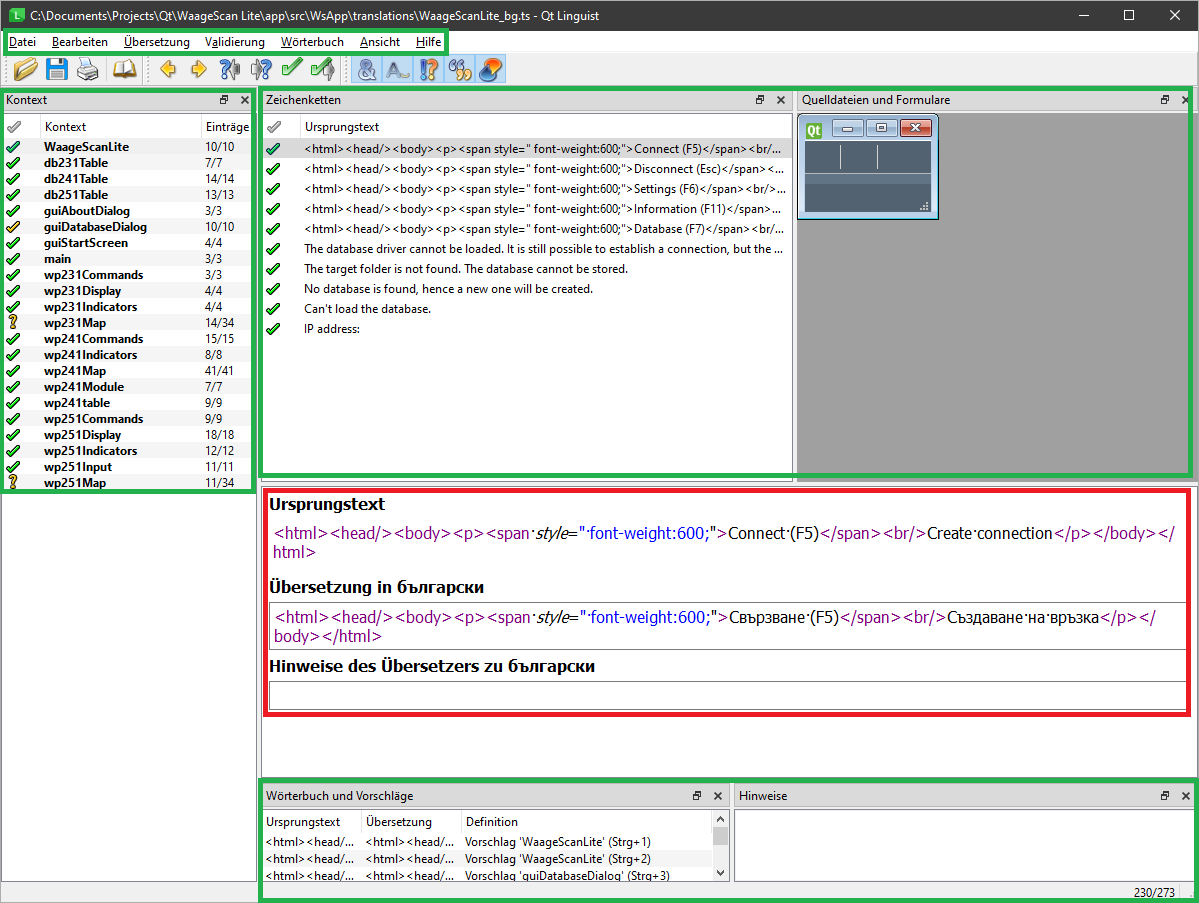Toggle surrounding whitespace validation icon
The image size is (1199, 903).
pos(398,70)
